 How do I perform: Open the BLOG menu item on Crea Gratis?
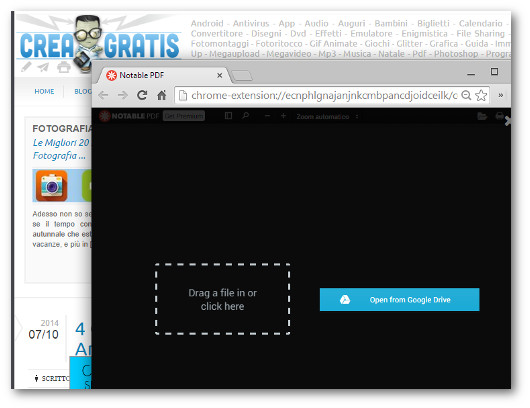[x=83, y=92]
